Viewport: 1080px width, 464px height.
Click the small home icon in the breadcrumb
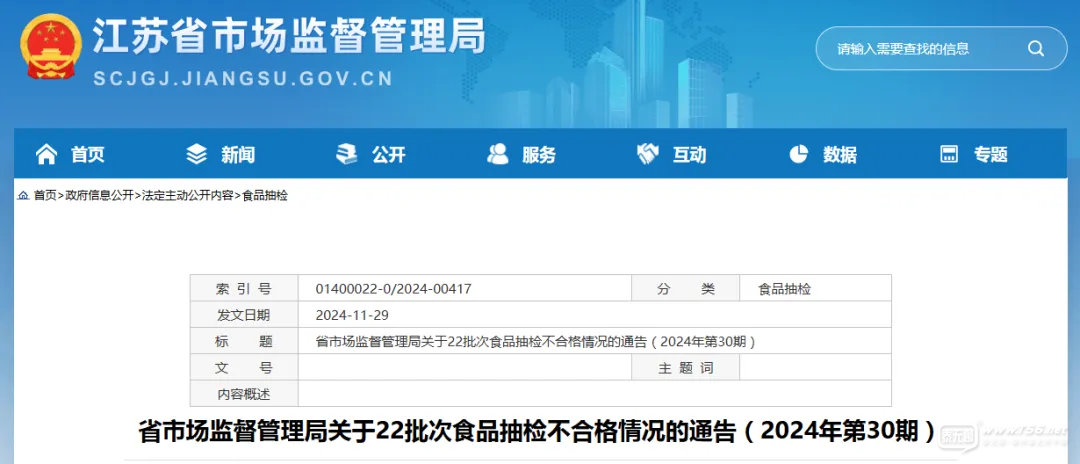coord(23,196)
